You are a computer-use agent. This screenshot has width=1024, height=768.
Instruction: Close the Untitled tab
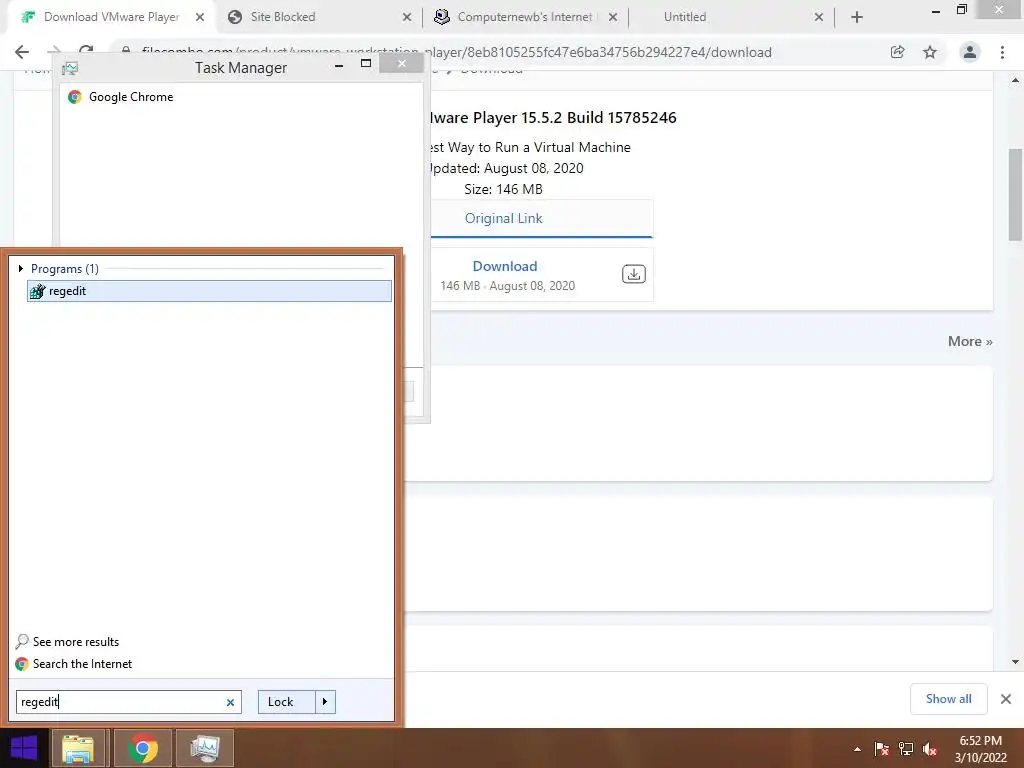tap(818, 17)
